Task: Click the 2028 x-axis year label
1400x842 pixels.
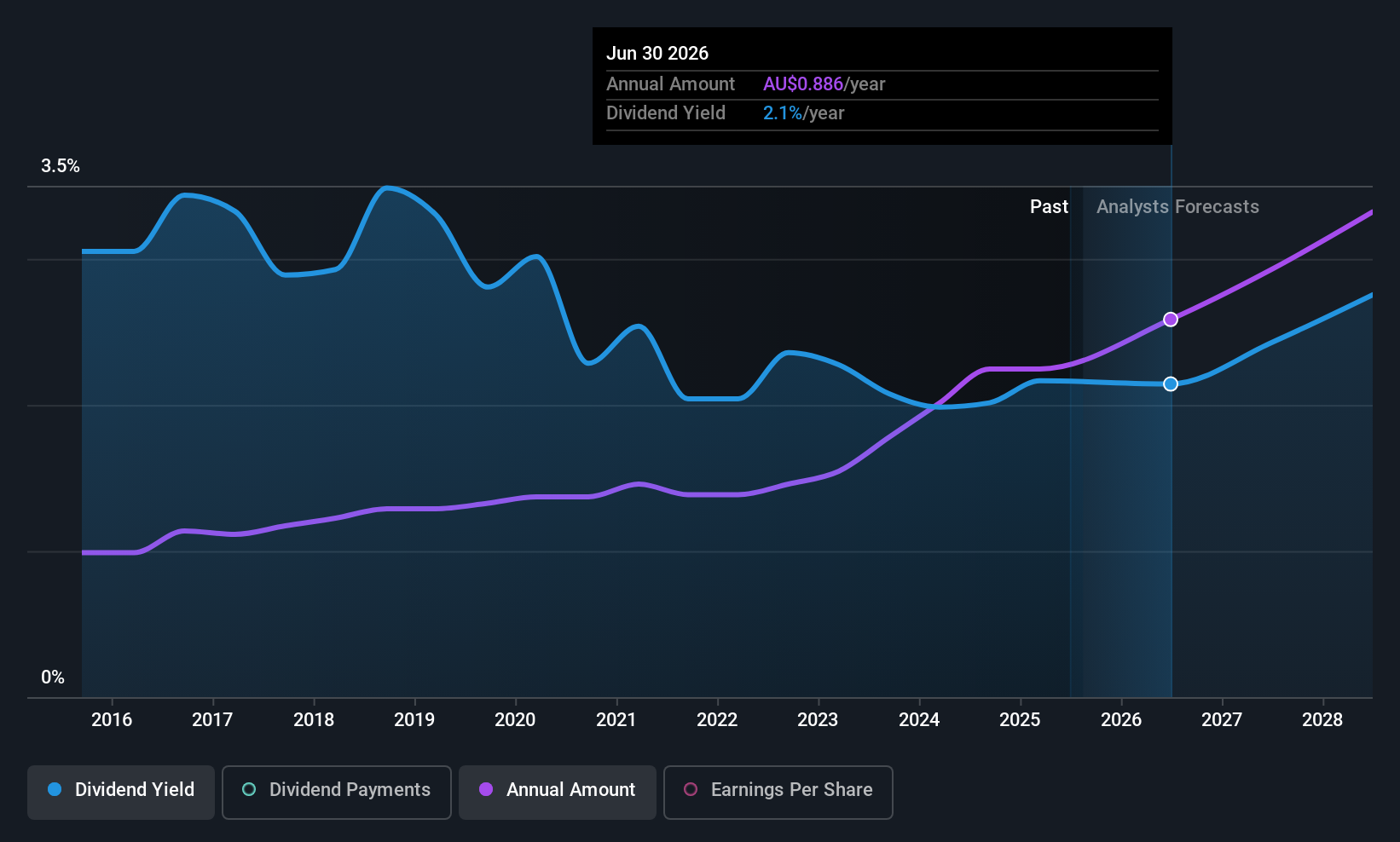Action: click(1322, 720)
